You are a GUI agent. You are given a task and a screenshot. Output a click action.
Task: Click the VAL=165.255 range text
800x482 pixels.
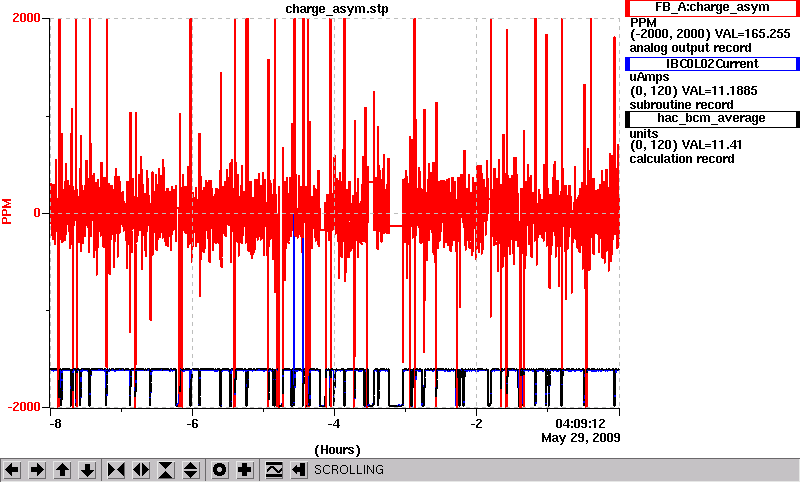coord(753,34)
